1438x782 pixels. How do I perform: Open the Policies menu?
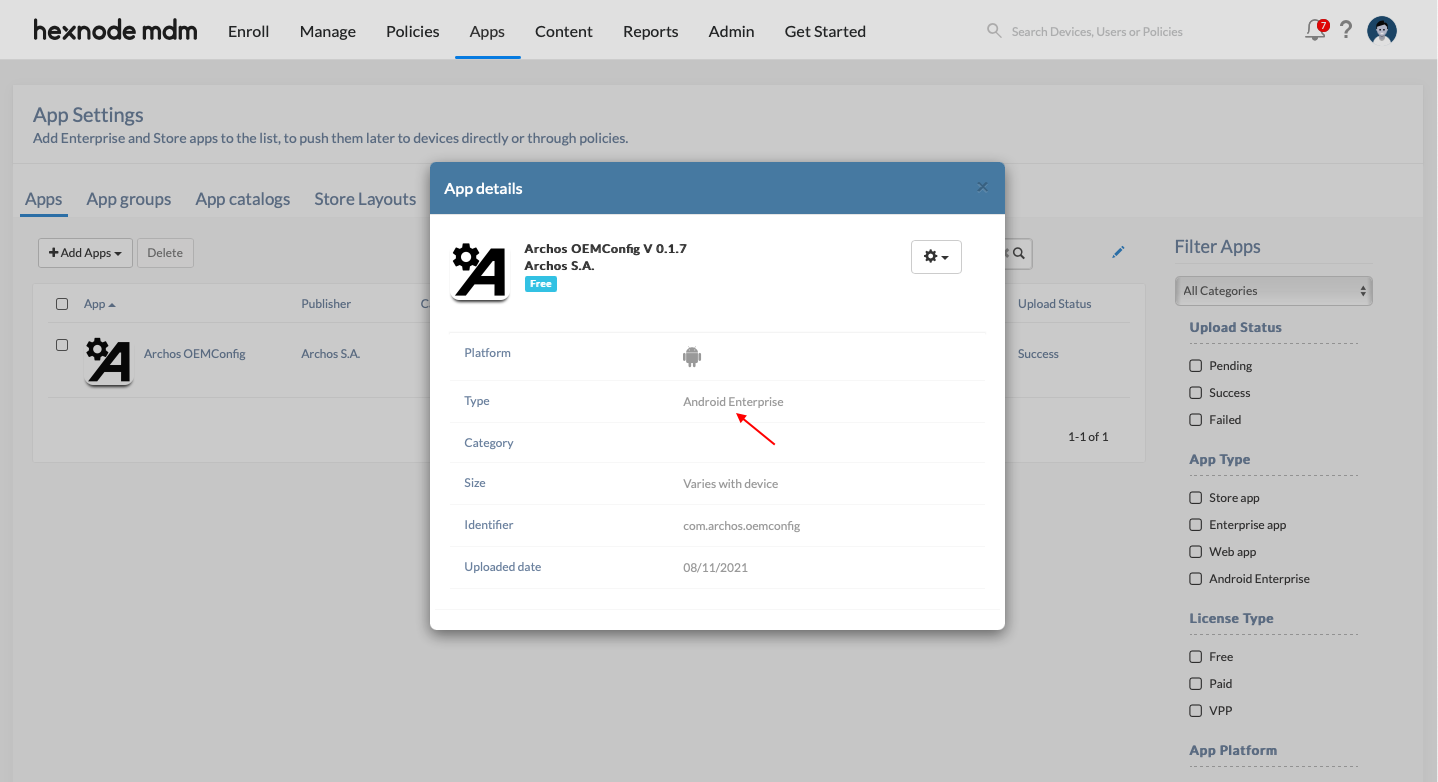(x=413, y=31)
